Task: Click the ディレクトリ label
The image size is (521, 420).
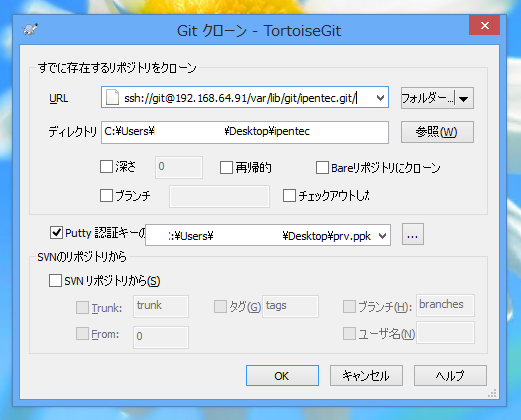Action: coord(72,132)
